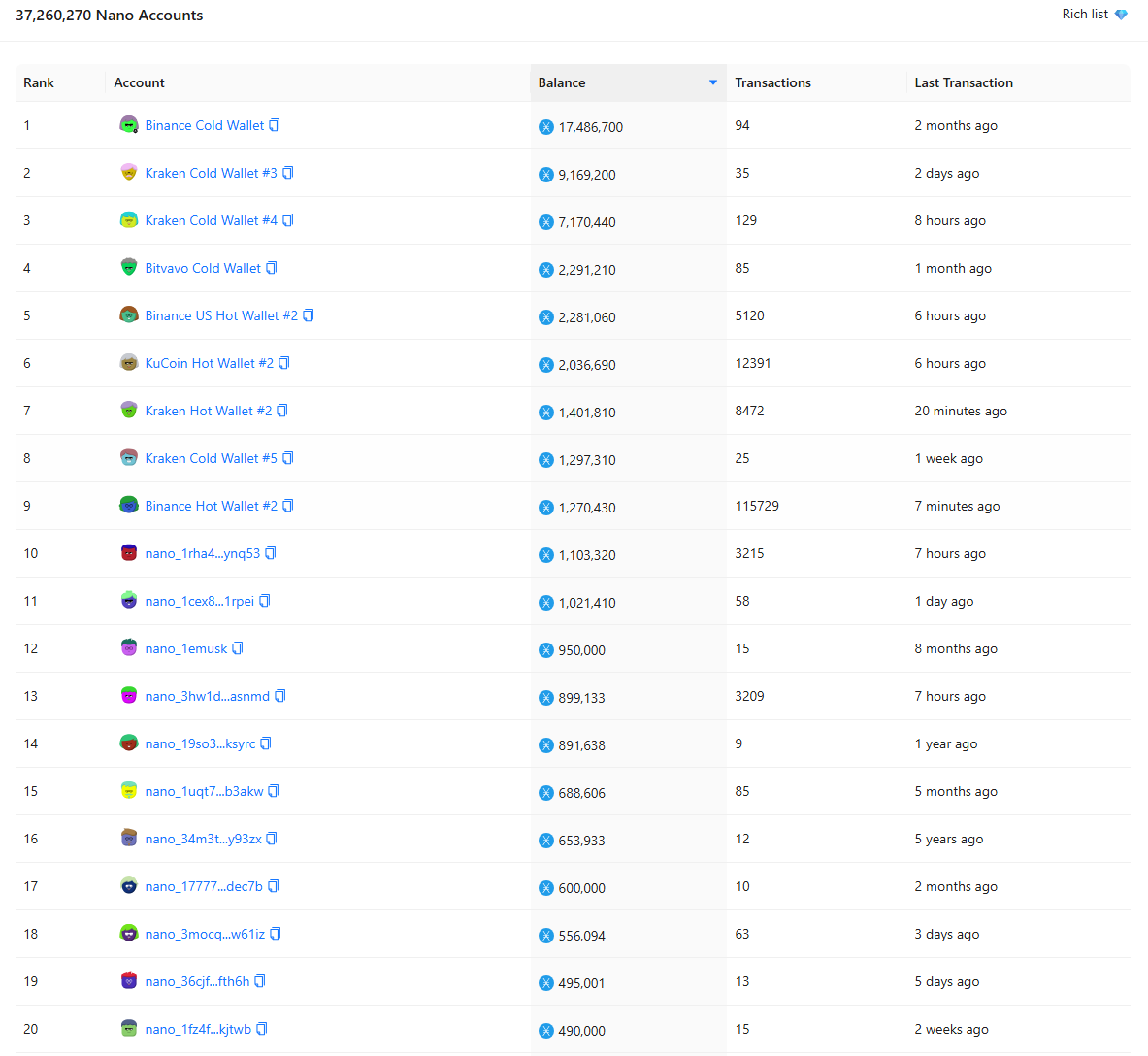
Task: Open Binance Cold Wallet account
Action: tap(204, 125)
